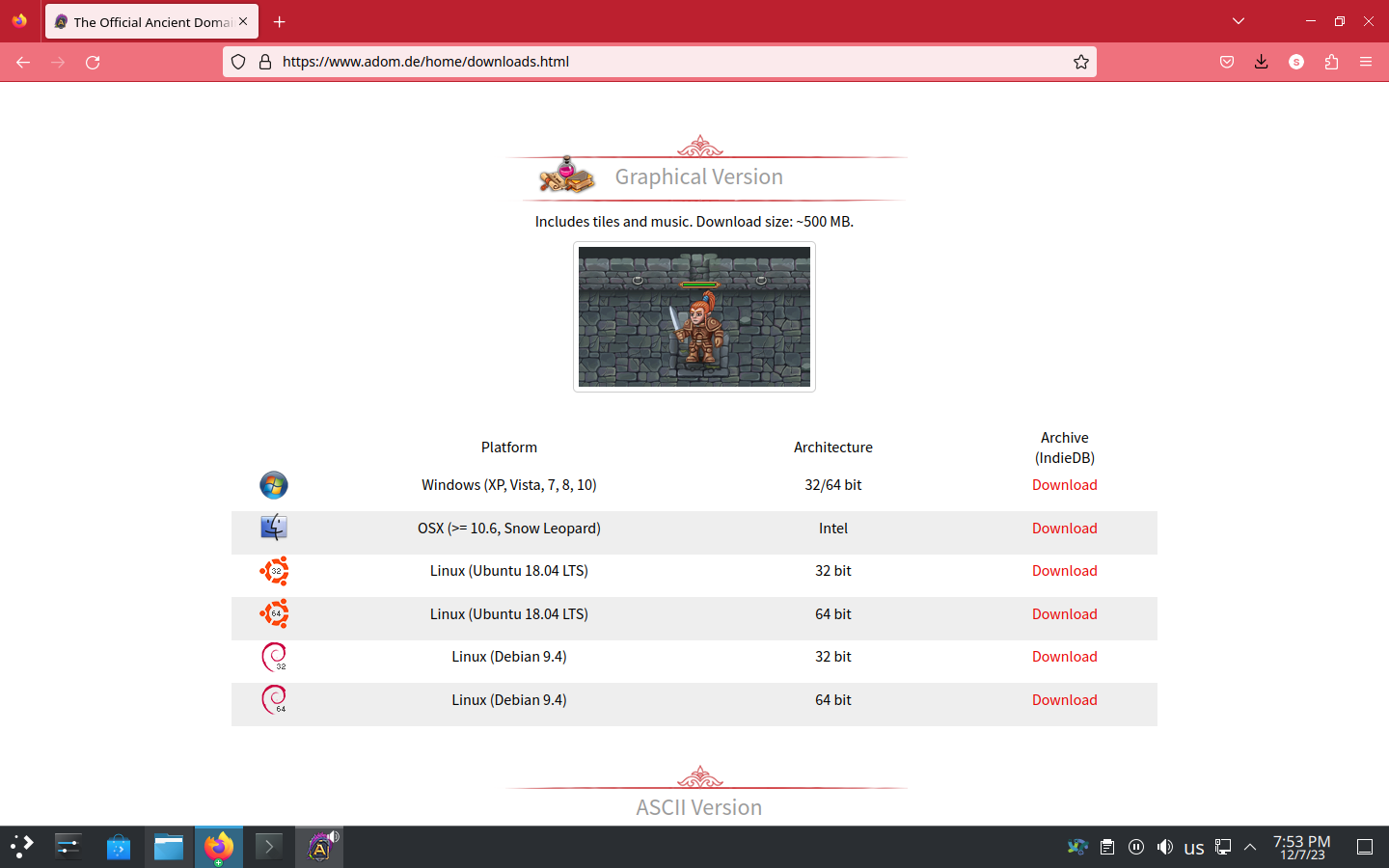Click the Ubuntu 64 platform icon
The width and height of the screenshot is (1389, 868).
pos(274,613)
